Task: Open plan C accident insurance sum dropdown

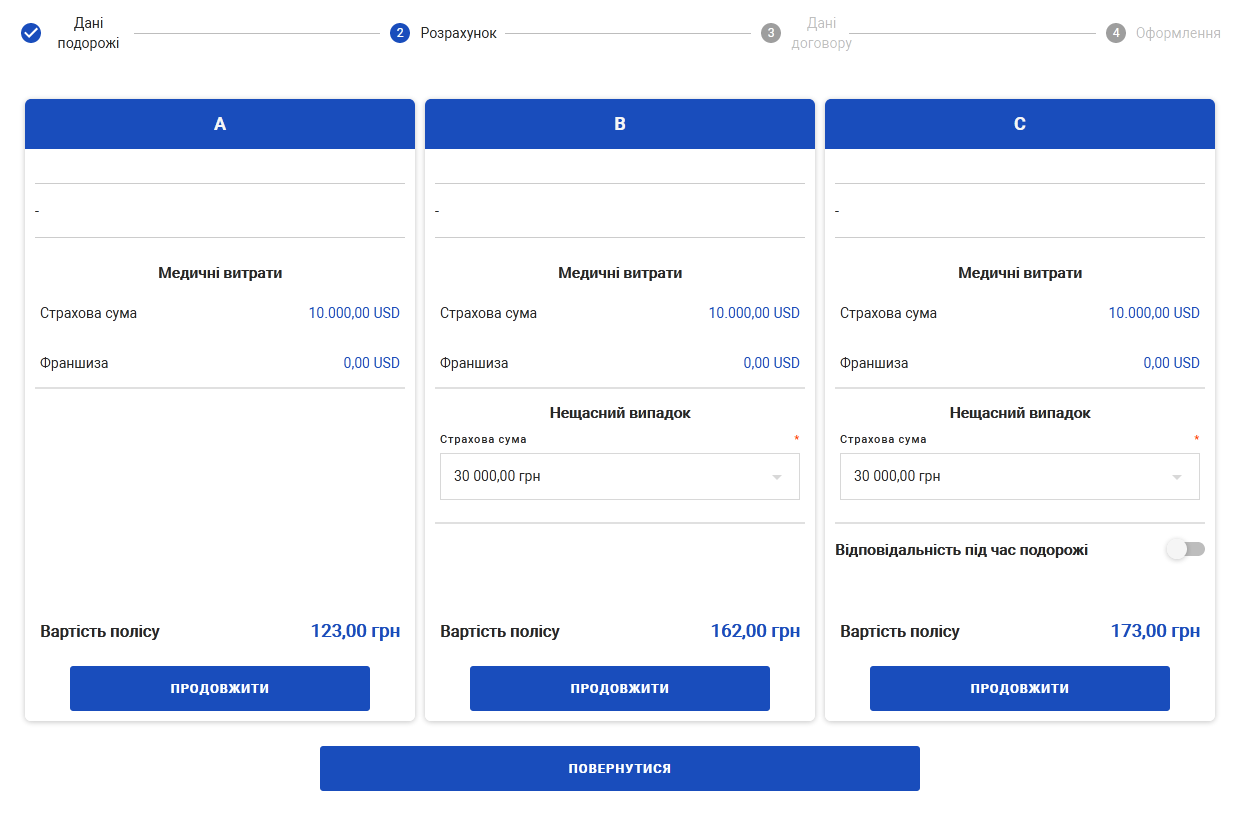Action: [1005, 476]
